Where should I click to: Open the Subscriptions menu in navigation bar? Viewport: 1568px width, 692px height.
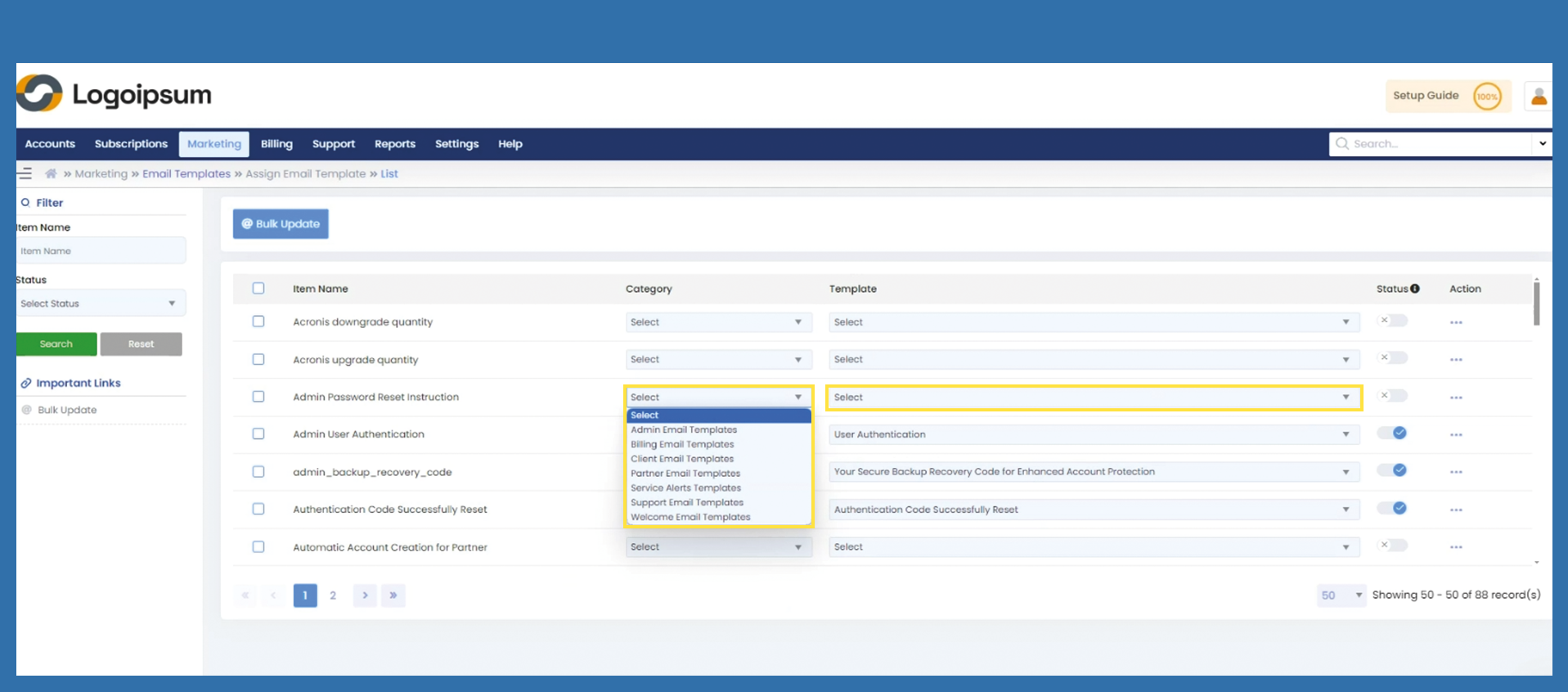click(x=131, y=144)
